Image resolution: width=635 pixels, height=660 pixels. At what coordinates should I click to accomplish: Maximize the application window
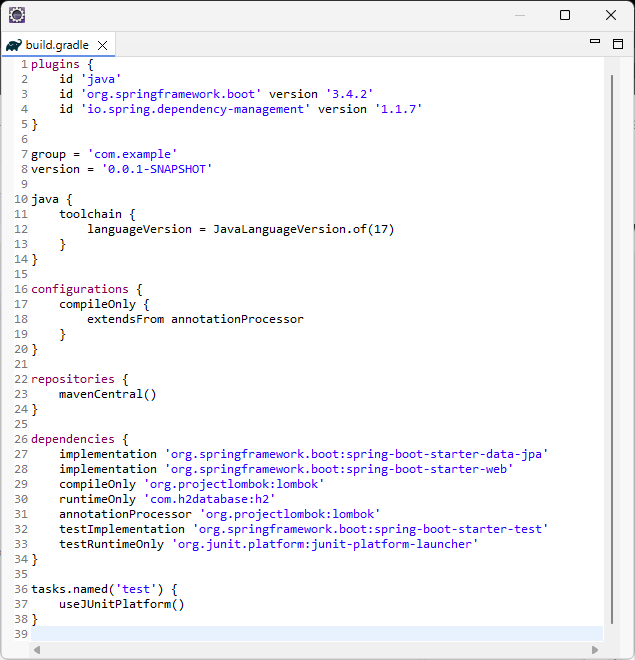[x=565, y=15]
